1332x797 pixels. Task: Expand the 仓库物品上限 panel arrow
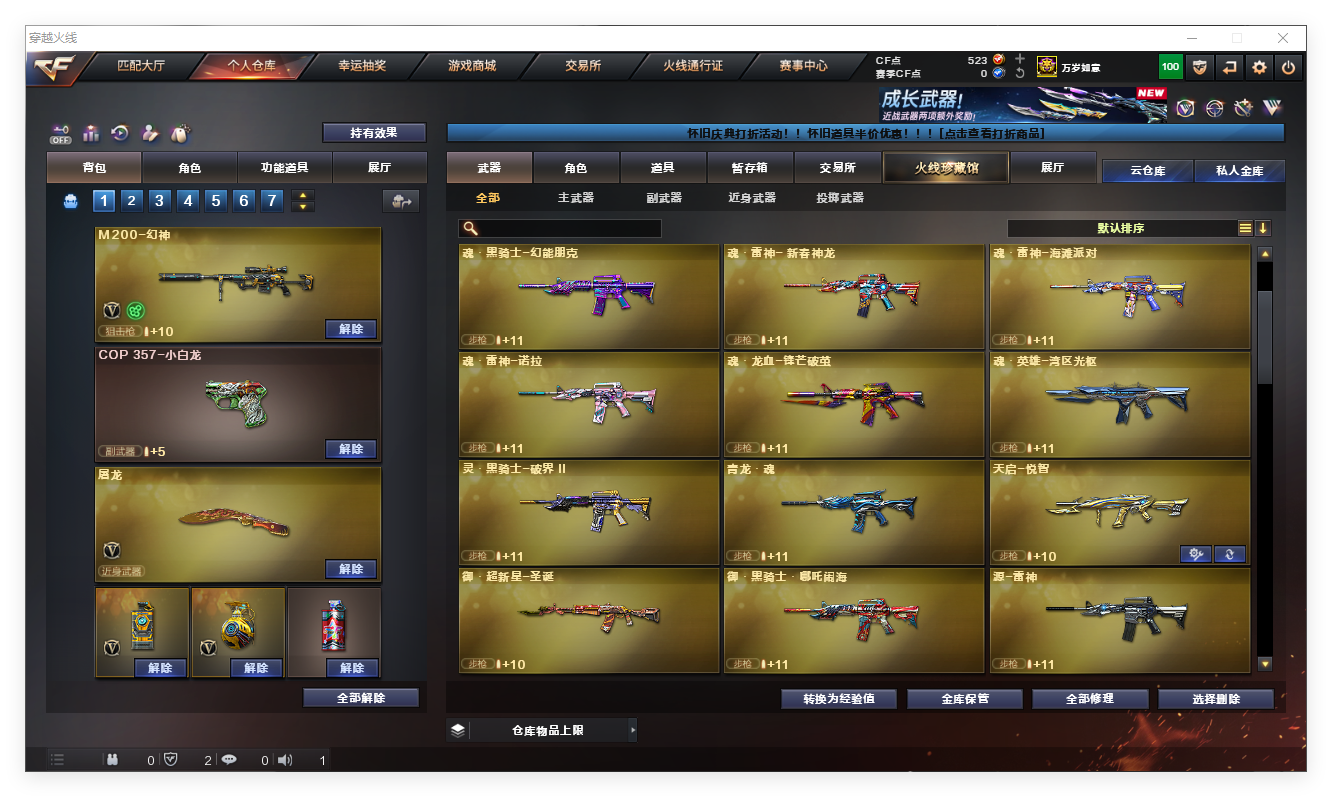pos(632,731)
